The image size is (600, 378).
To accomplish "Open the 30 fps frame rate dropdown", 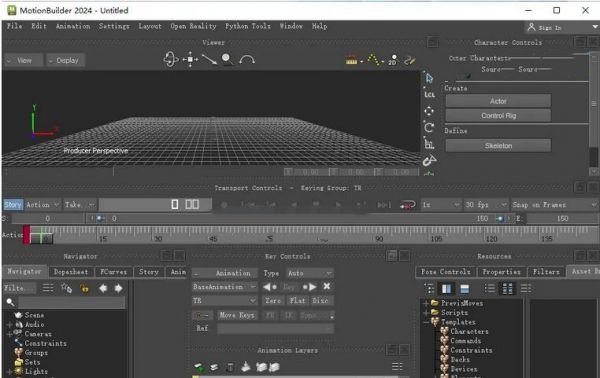I will (x=486, y=205).
